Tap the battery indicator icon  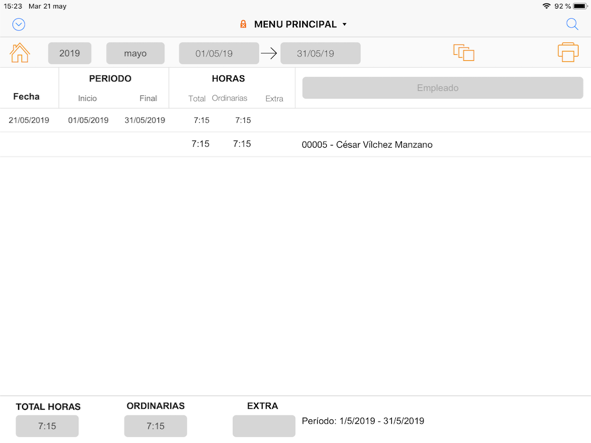(x=580, y=6)
